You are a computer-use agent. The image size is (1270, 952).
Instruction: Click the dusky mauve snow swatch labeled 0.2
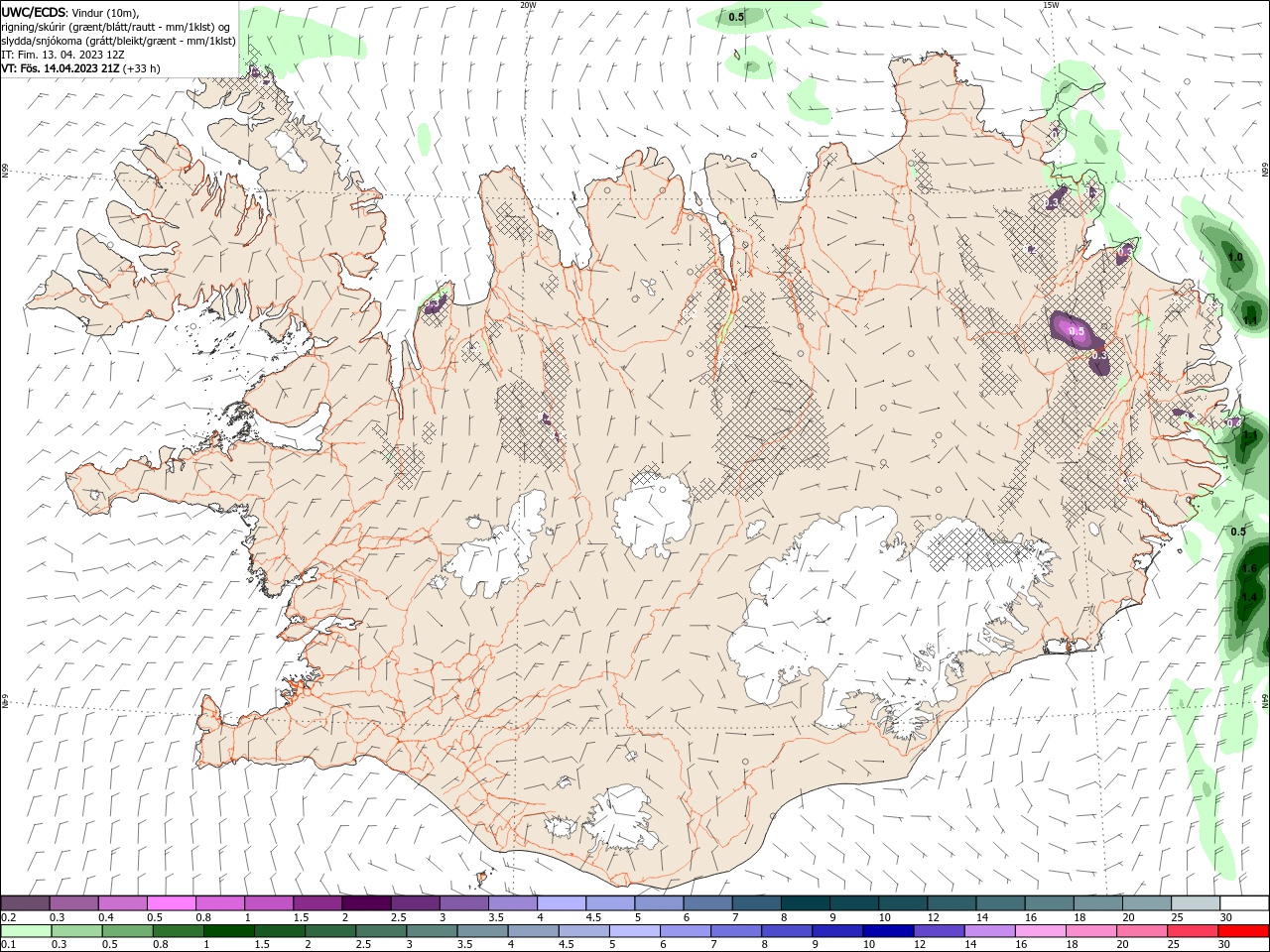(26, 903)
